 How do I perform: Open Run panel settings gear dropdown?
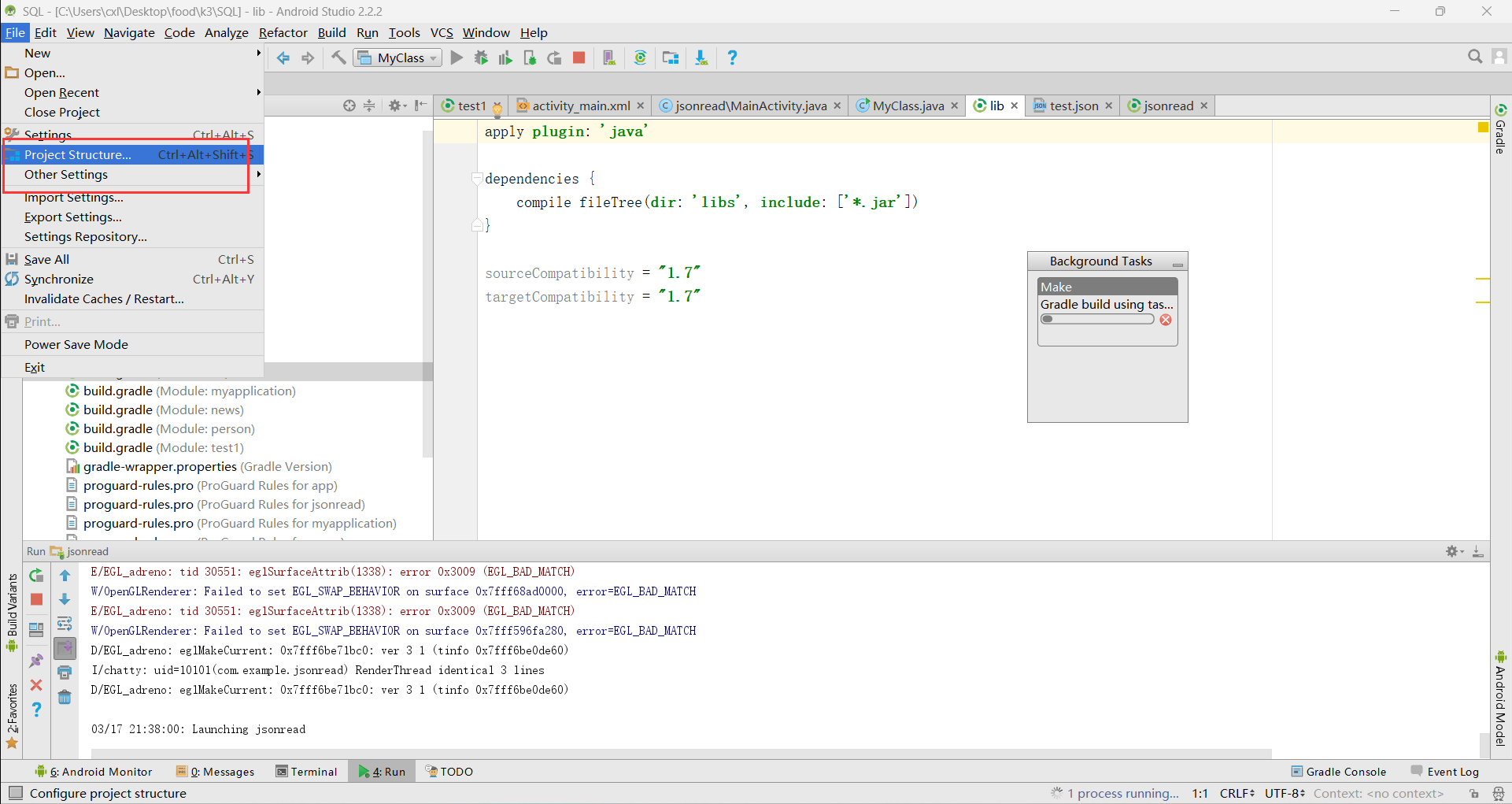coord(1454,551)
